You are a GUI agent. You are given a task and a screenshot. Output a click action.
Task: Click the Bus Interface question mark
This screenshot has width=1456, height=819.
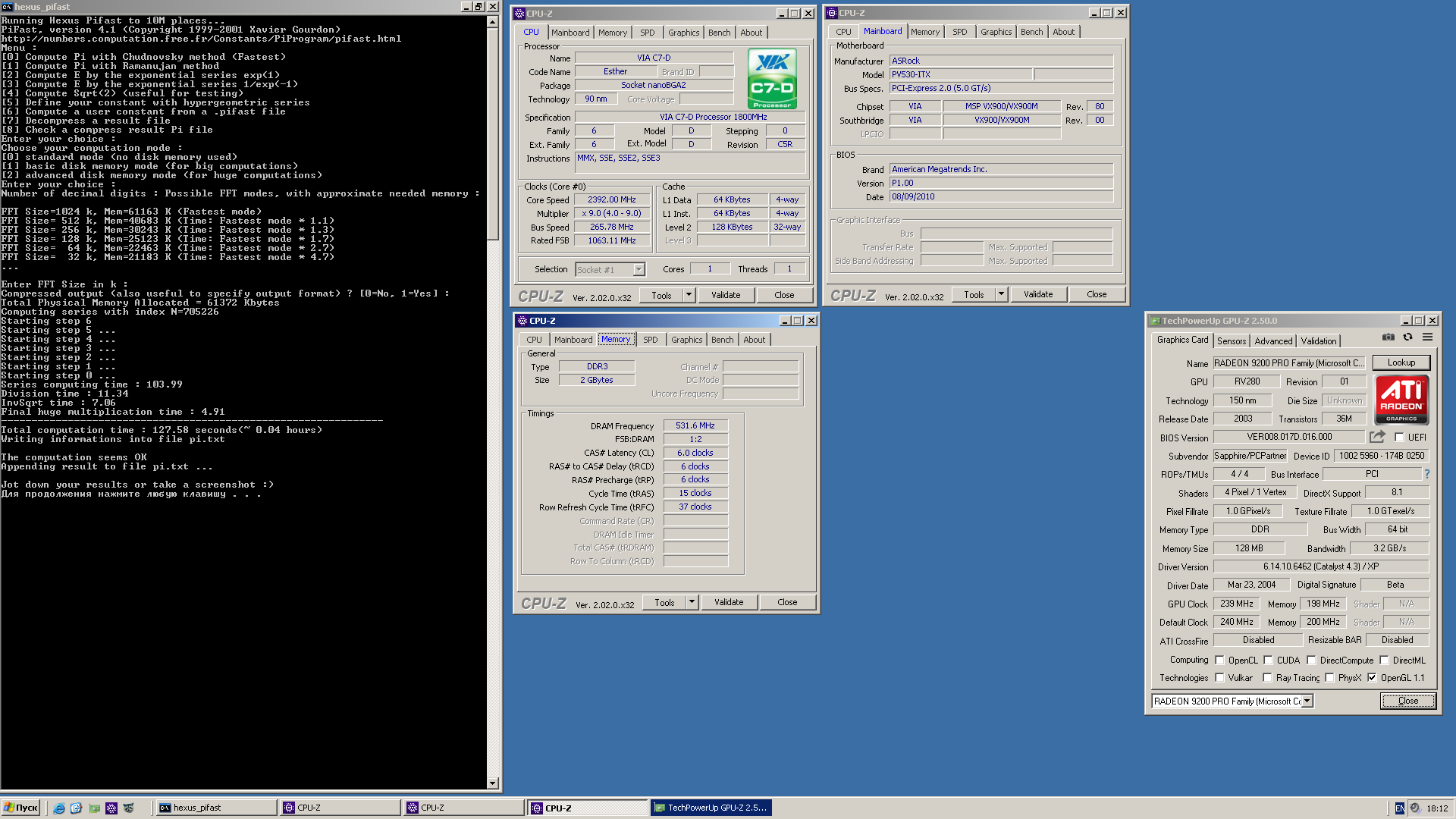click(1426, 474)
